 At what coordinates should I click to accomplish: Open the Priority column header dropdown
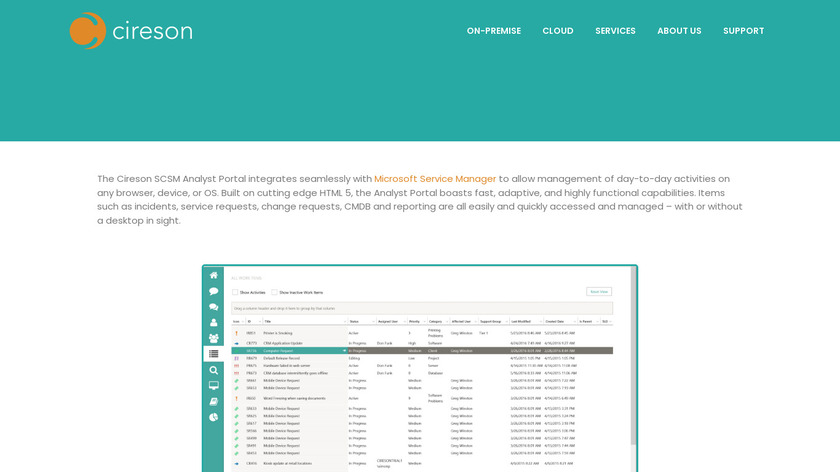[424, 322]
